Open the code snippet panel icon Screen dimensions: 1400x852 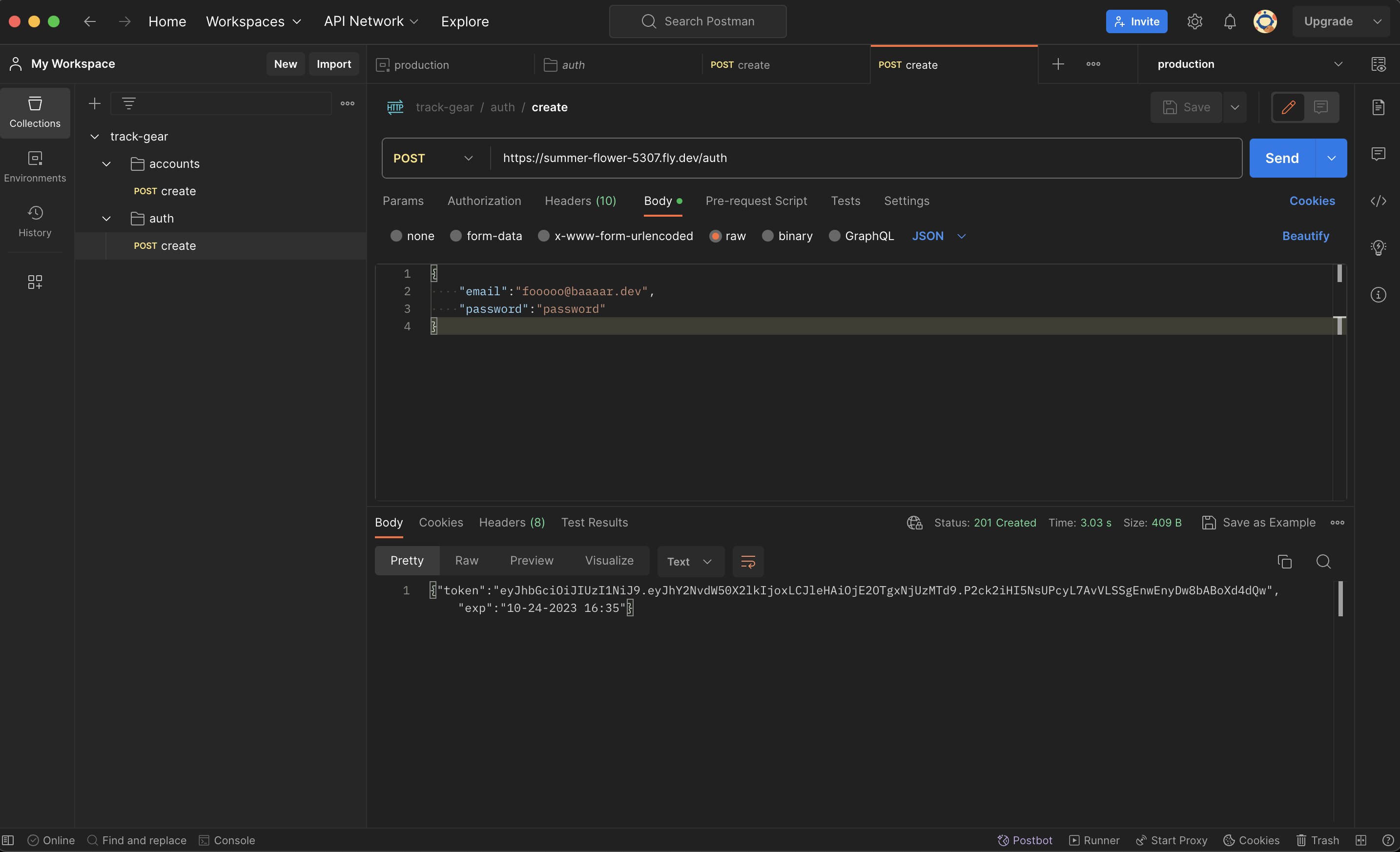coord(1378,201)
